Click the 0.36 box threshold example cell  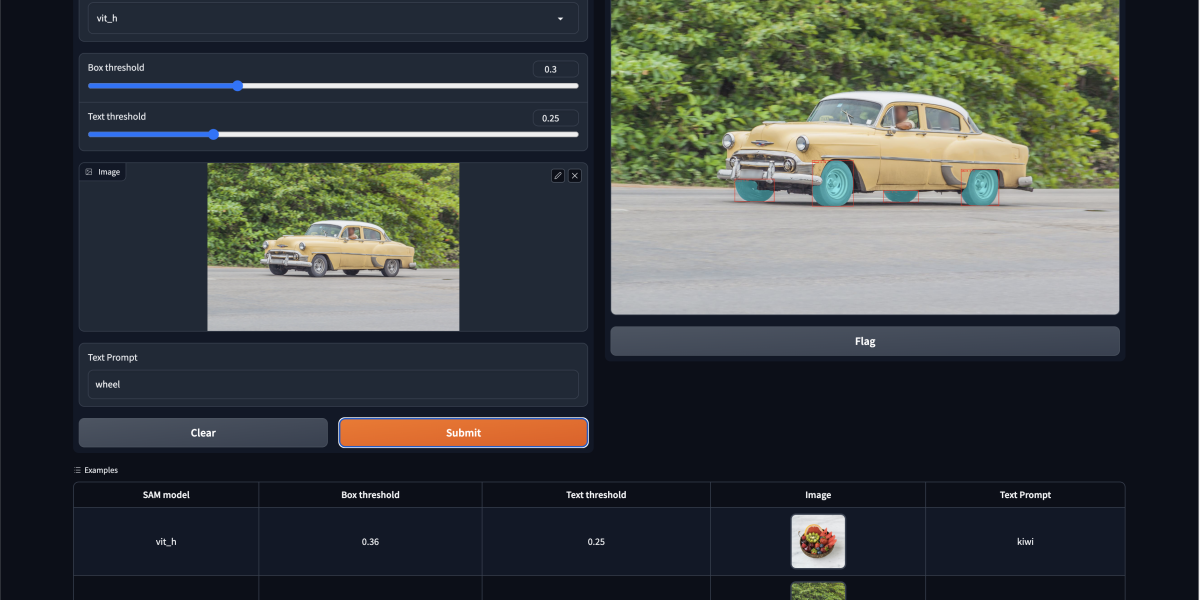370,541
